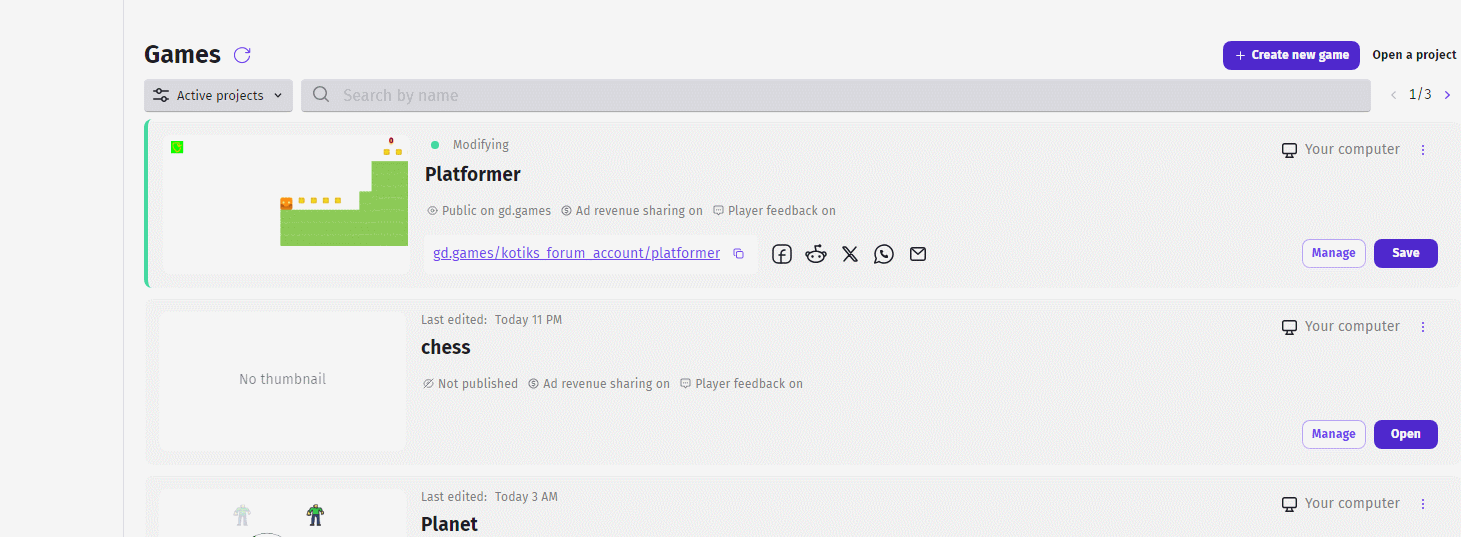
Task: Manage the Platformer game
Action: click(1333, 253)
